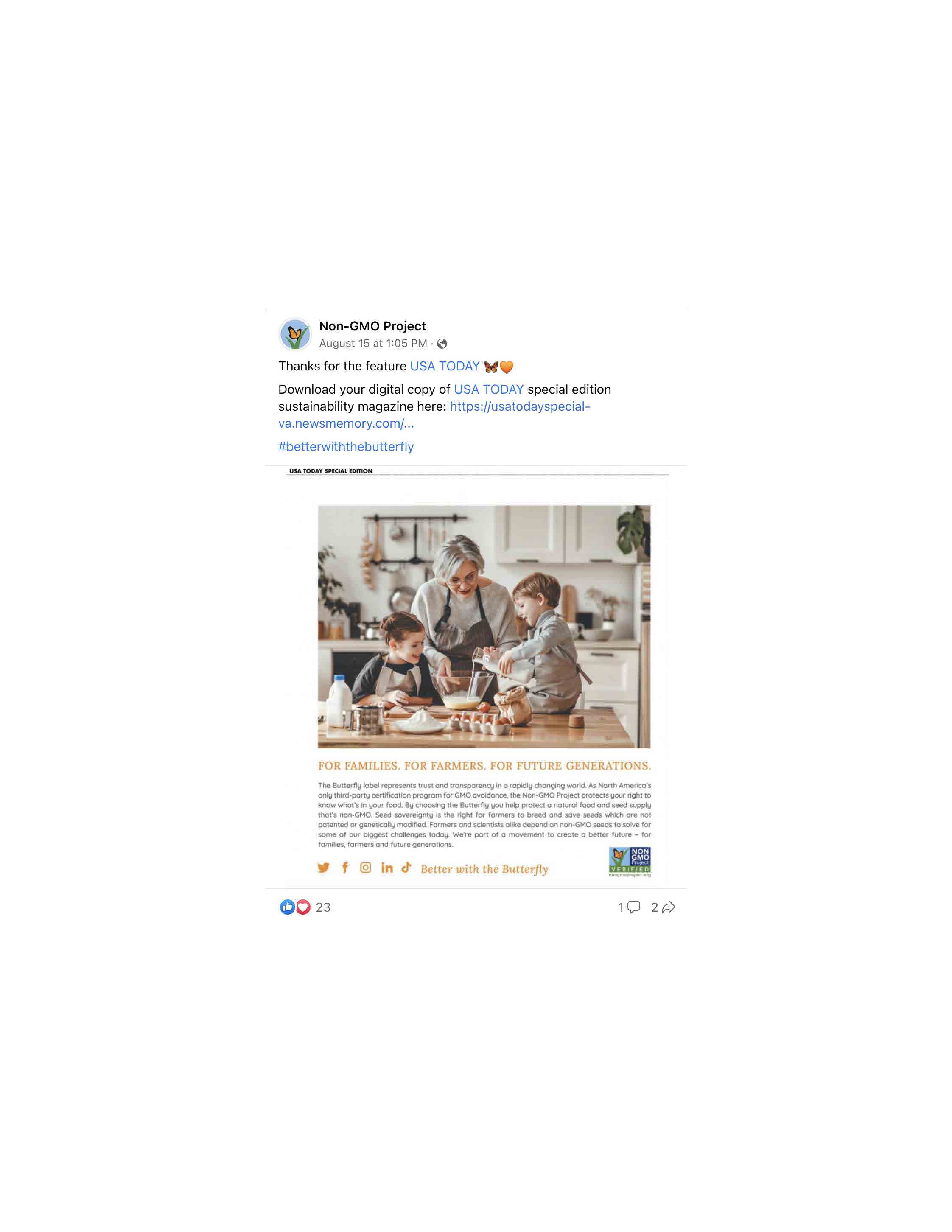The height and width of the screenshot is (1232, 952).
Task: Open the first USA TODAY mention link
Action: point(445,366)
